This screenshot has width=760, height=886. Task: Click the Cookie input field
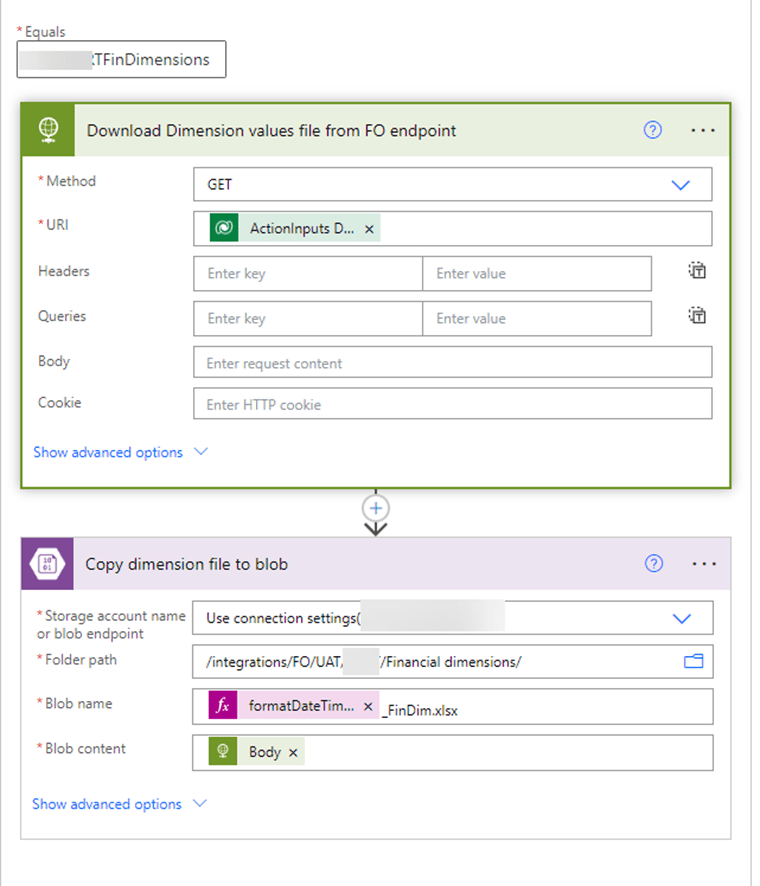click(x=452, y=404)
